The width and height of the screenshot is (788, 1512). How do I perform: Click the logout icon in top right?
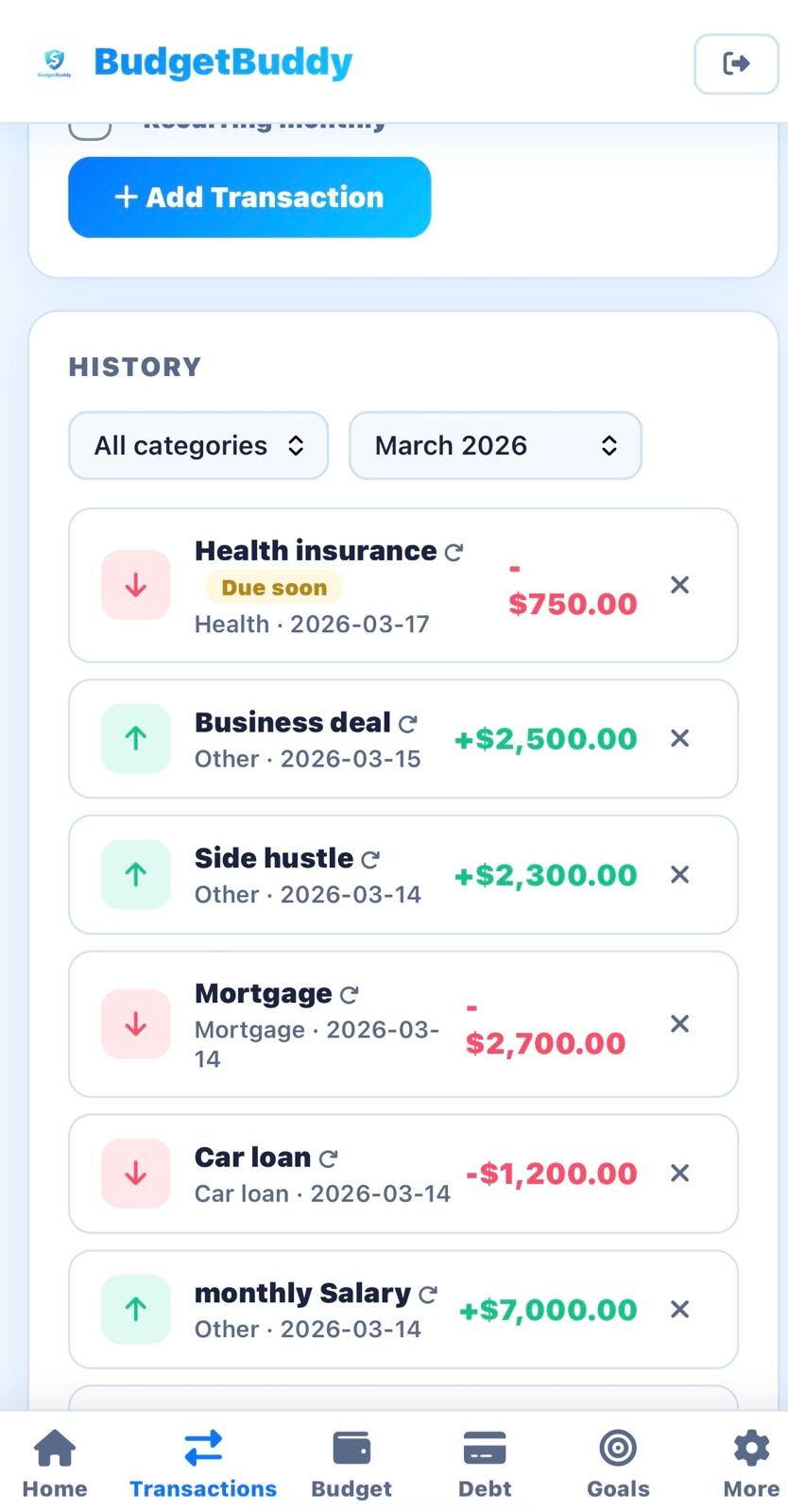pyautogui.click(x=735, y=63)
